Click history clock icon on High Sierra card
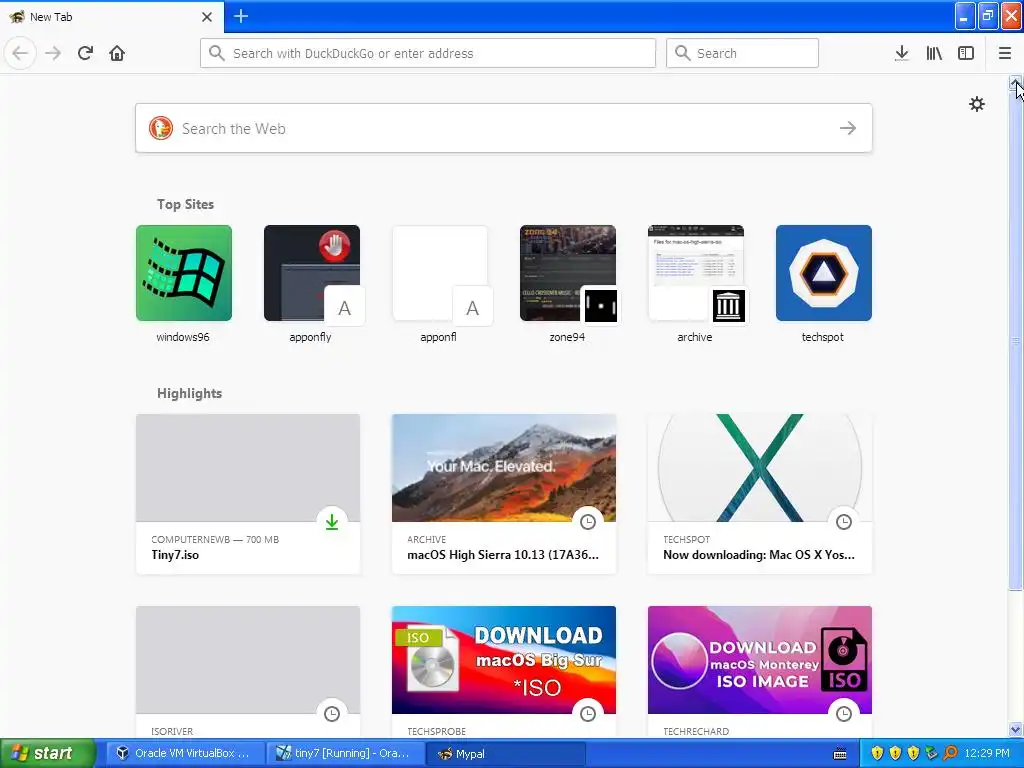The image size is (1024, 768). click(588, 522)
